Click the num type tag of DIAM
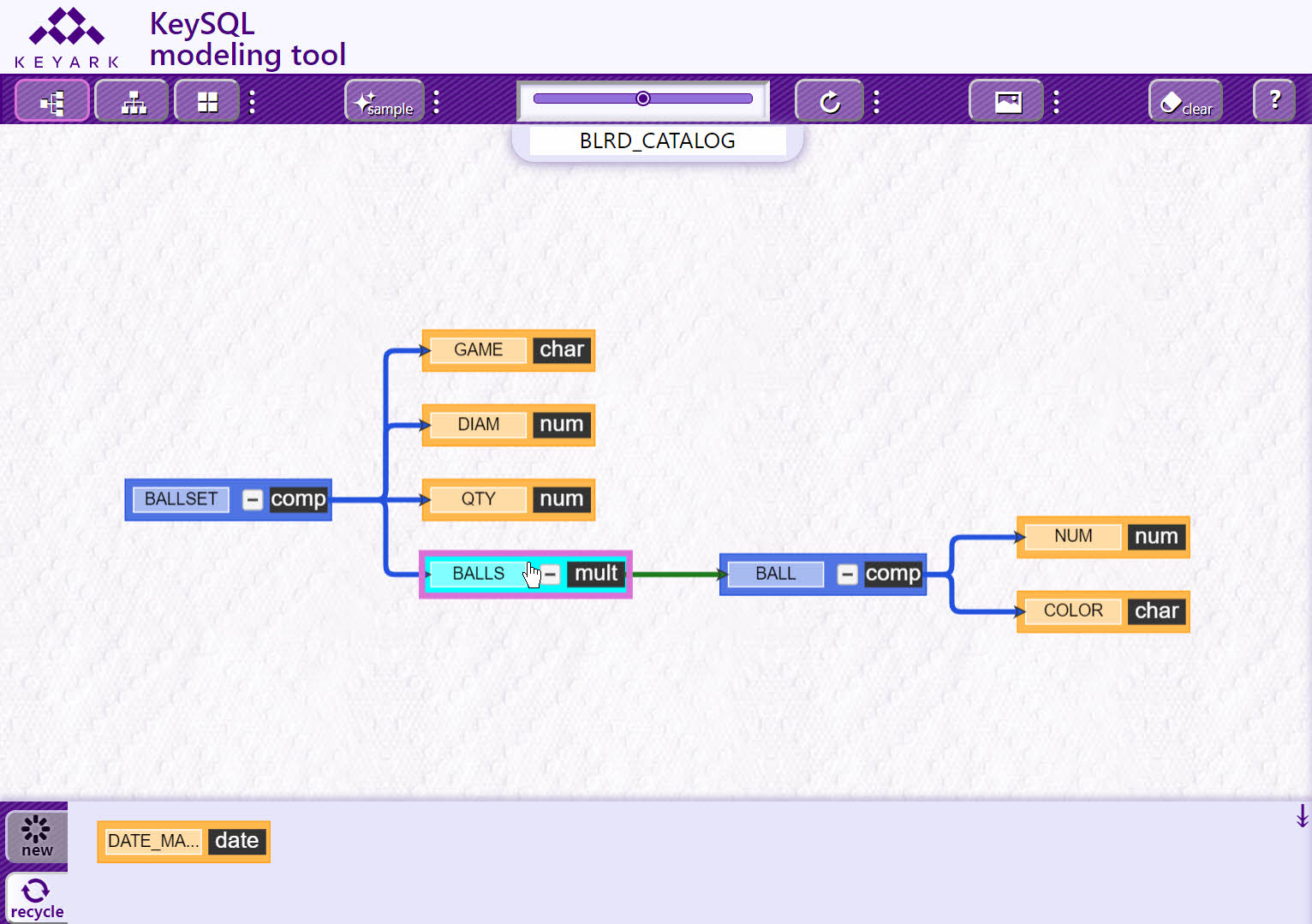 tap(562, 425)
